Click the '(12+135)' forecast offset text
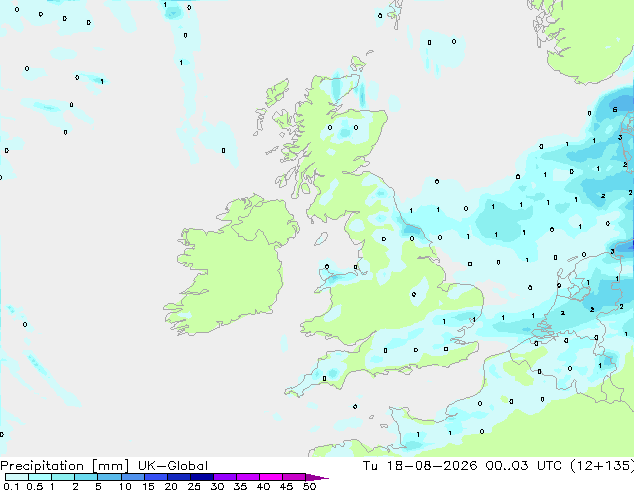The height and width of the screenshot is (490, 634). click(x=602, y=466)
